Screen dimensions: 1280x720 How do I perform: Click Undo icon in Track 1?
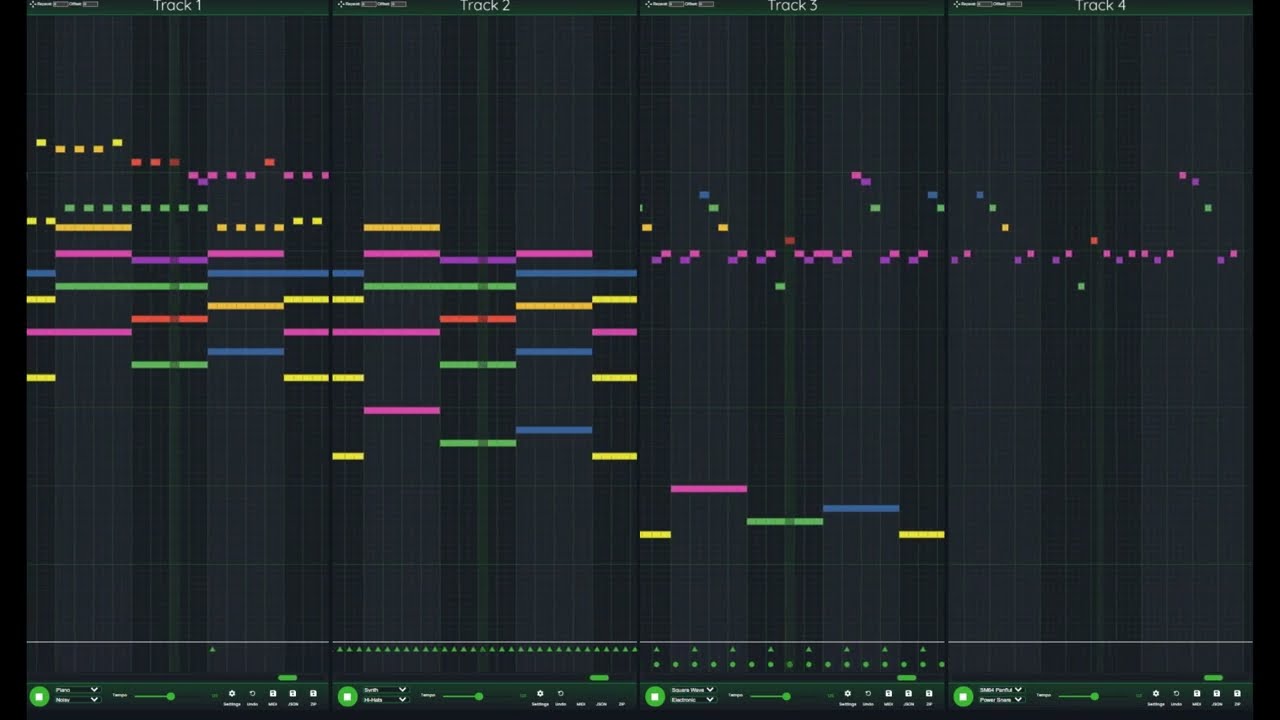252,693
